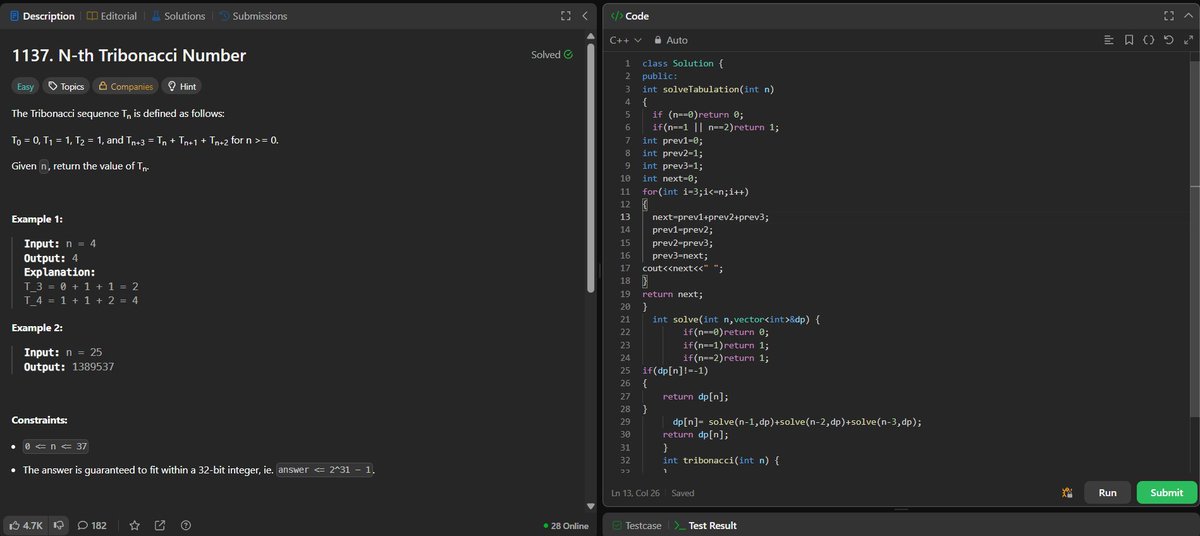The width and height of the screenshot is (1200, 536).
Task: Click code line 'int solveTabulation(int n)'
Action: [x=708, y=89]
